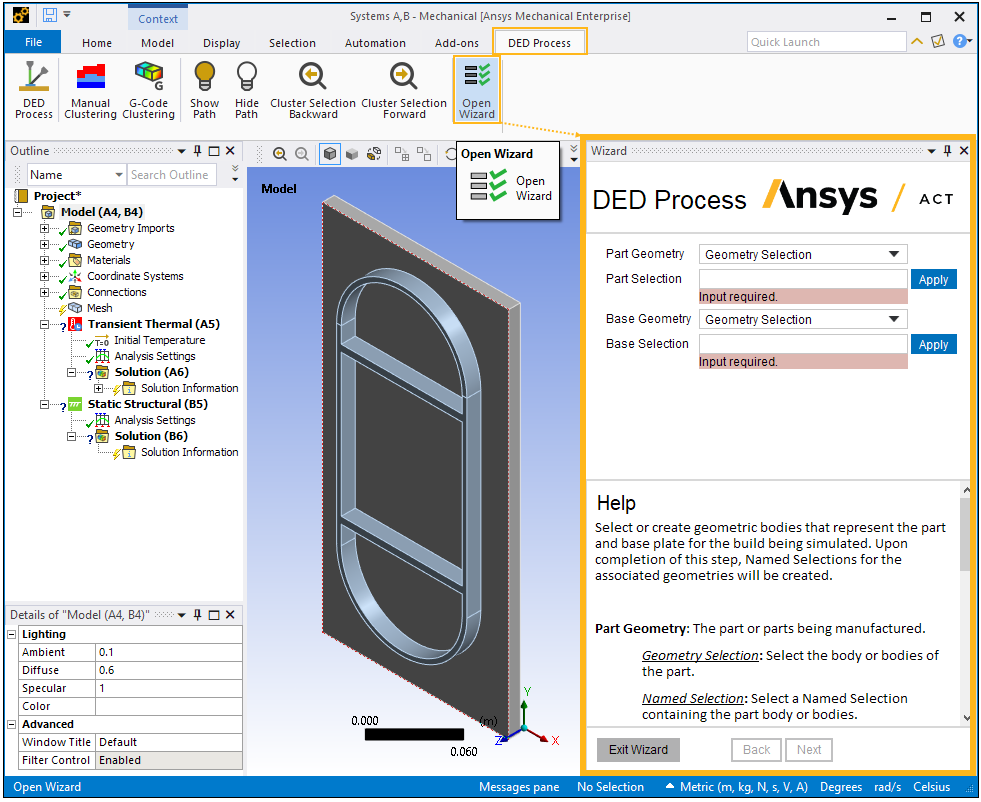Pin the Details panel
This screenshot has width=981, height=802.
[x=198, y=615]
